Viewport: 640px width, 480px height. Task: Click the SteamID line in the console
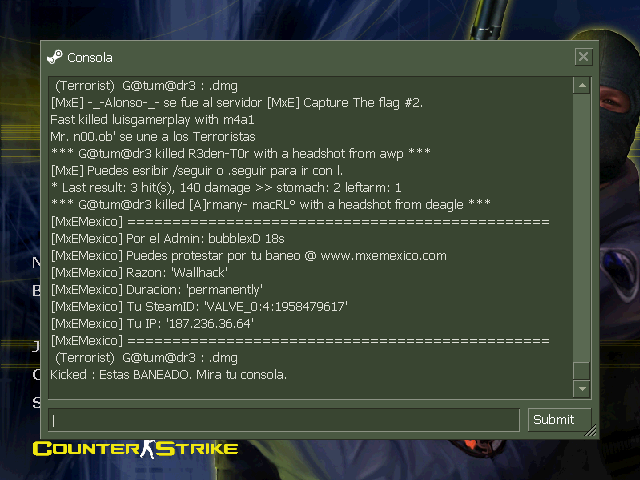[199, 307]
